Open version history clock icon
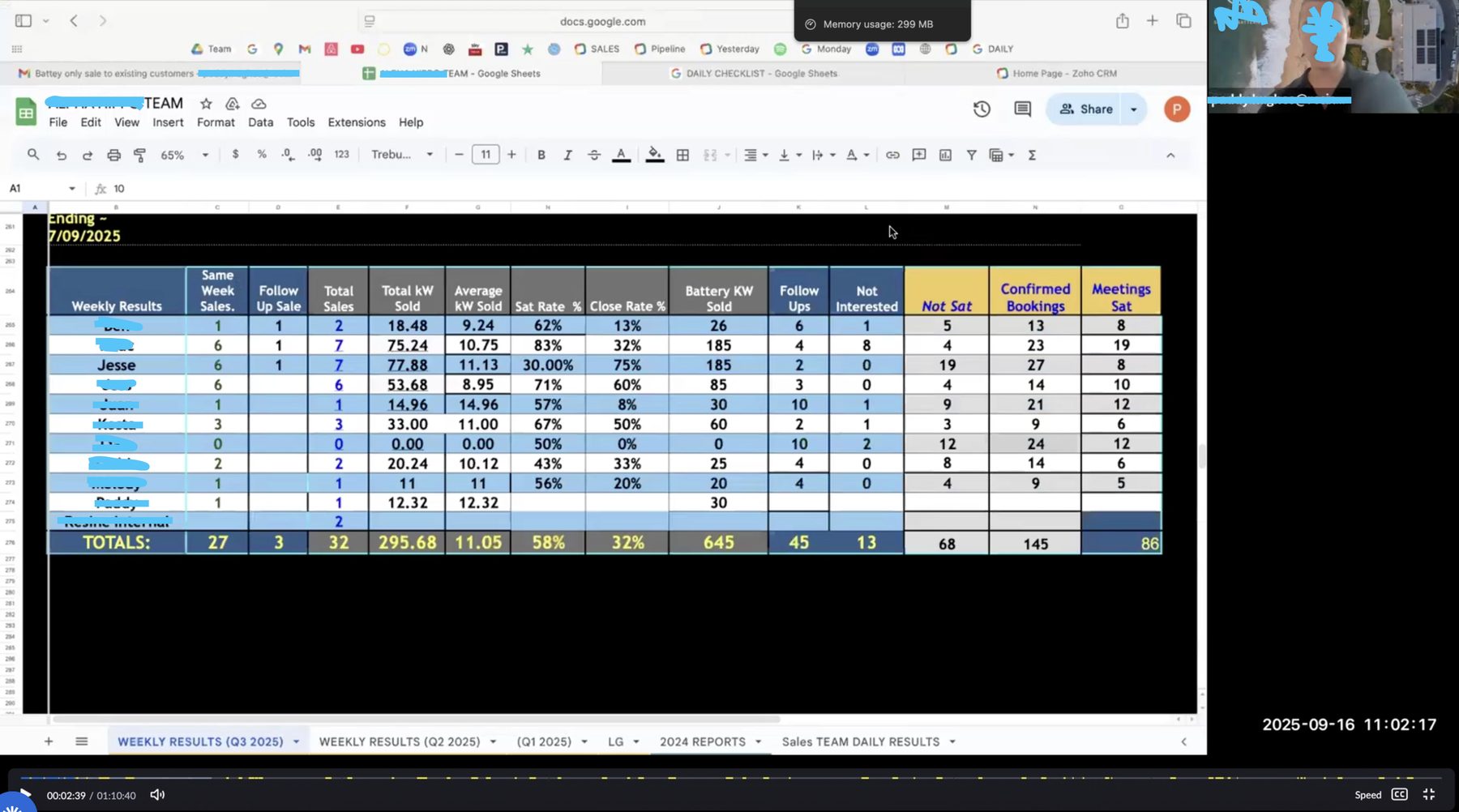The height and width of the screenshot is (812, 1459). tap(982, 109)
